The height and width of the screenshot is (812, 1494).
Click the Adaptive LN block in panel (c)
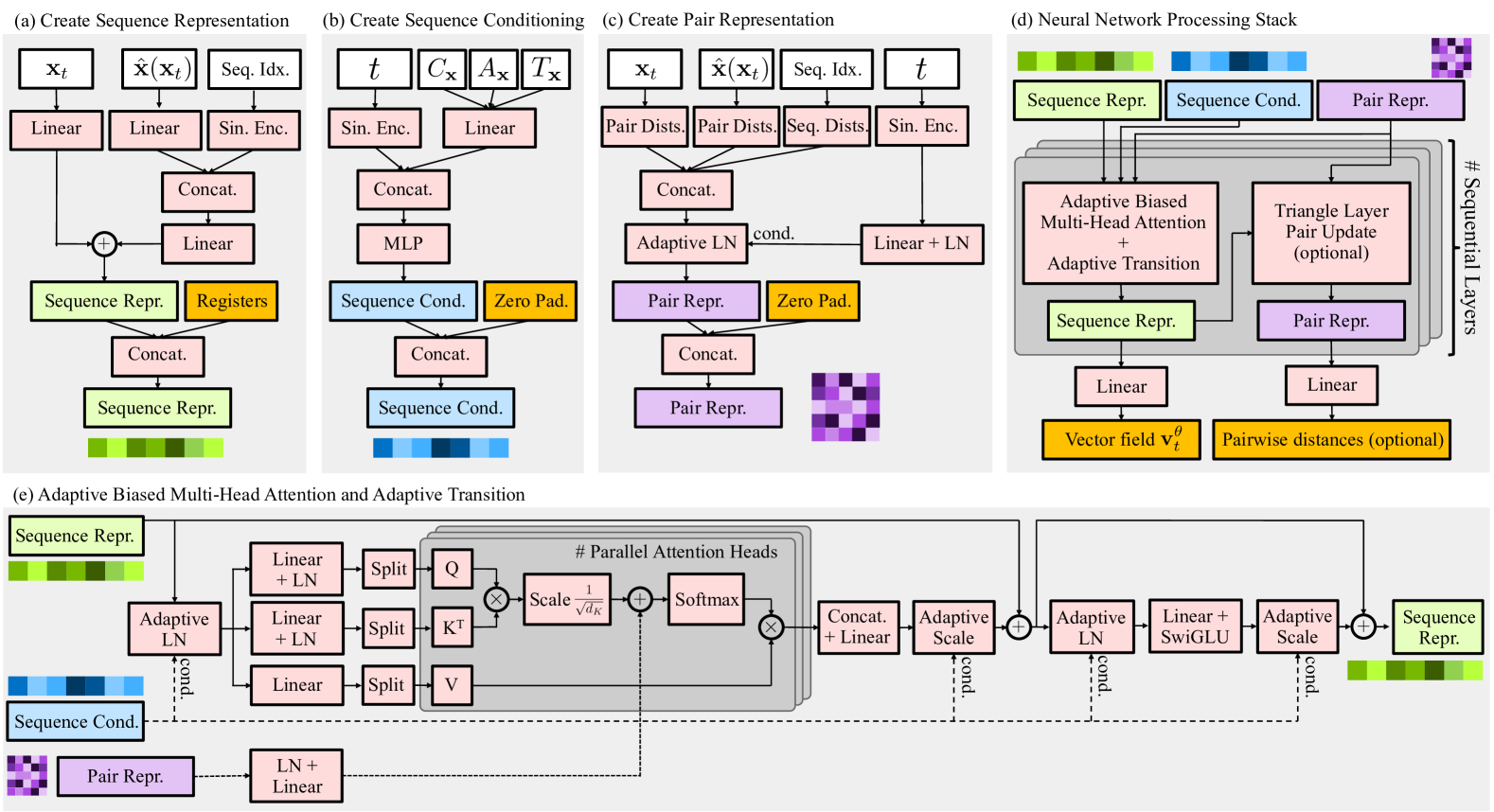click(x=686, y=243)
